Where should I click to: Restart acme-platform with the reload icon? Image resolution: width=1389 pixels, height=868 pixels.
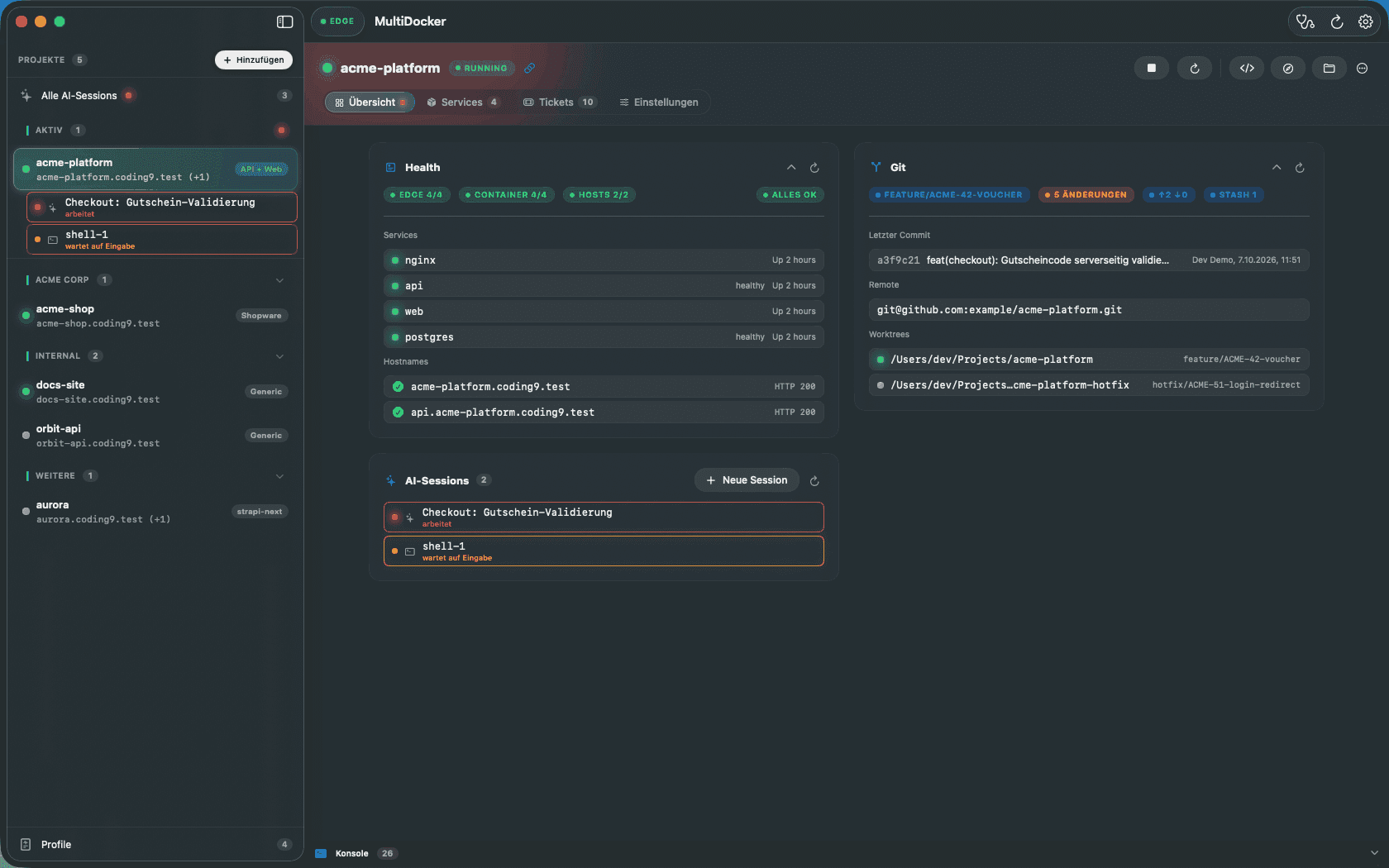tap(1194, 68)
